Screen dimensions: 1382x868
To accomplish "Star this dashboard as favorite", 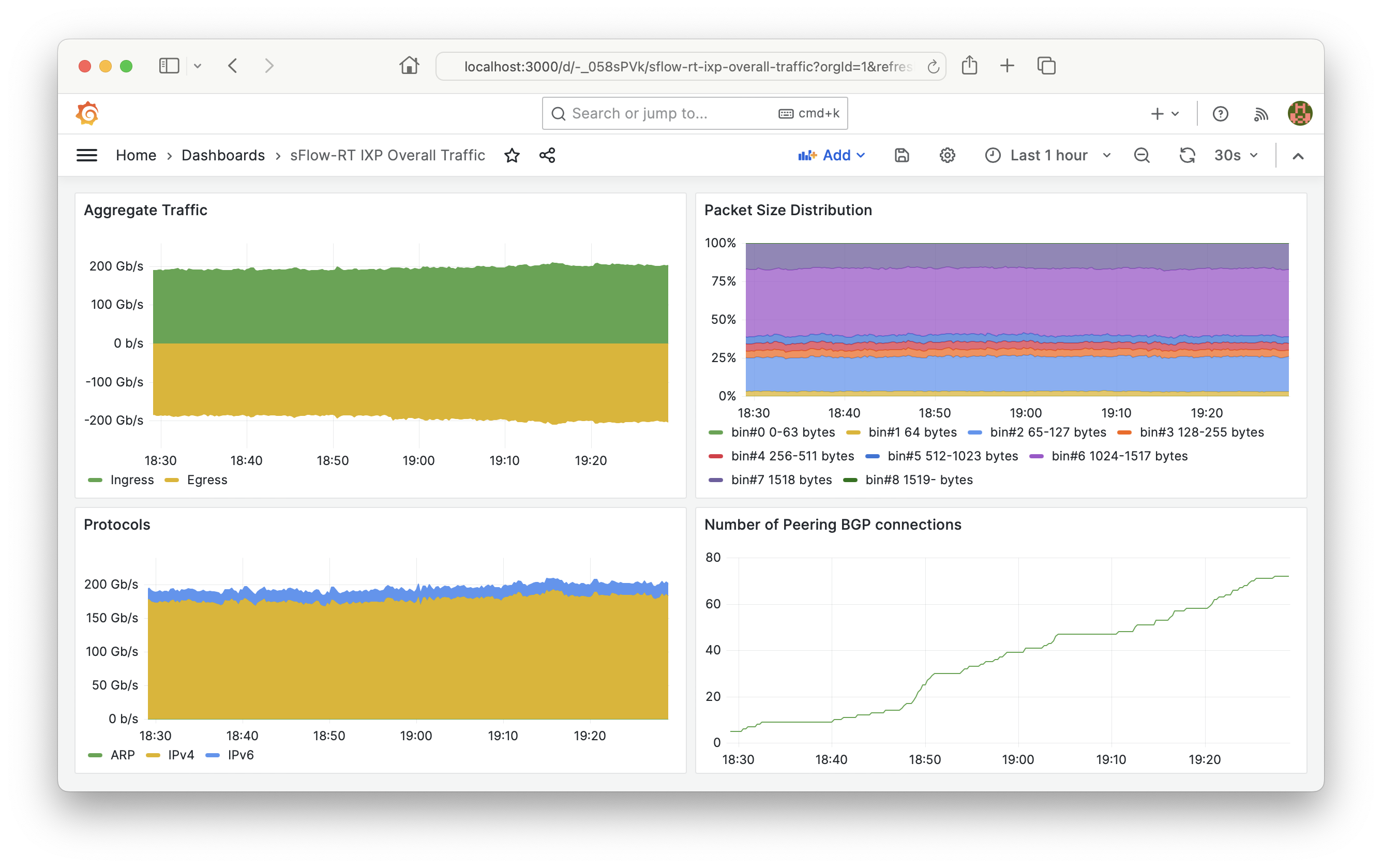I will (512, 156).
